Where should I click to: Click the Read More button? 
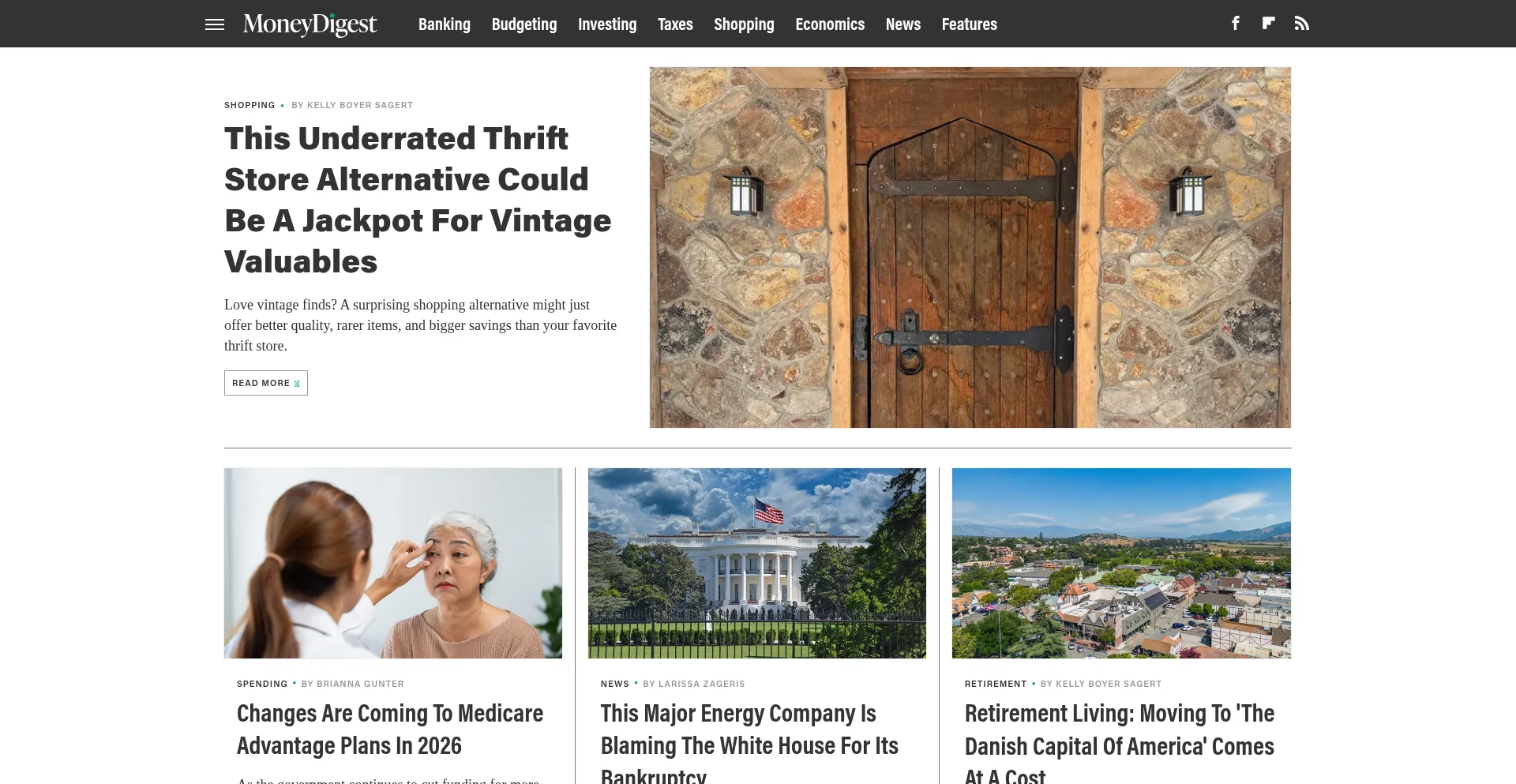tap(266, 383)
